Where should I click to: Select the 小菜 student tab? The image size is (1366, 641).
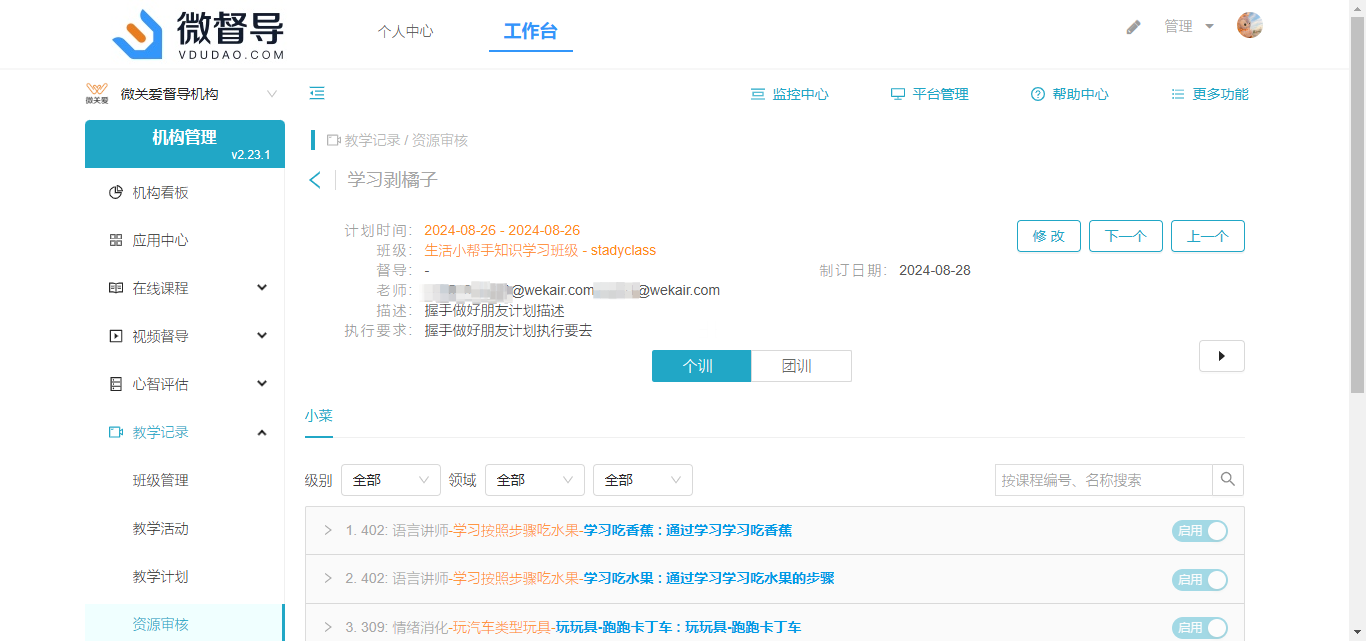tap(319, 416)
